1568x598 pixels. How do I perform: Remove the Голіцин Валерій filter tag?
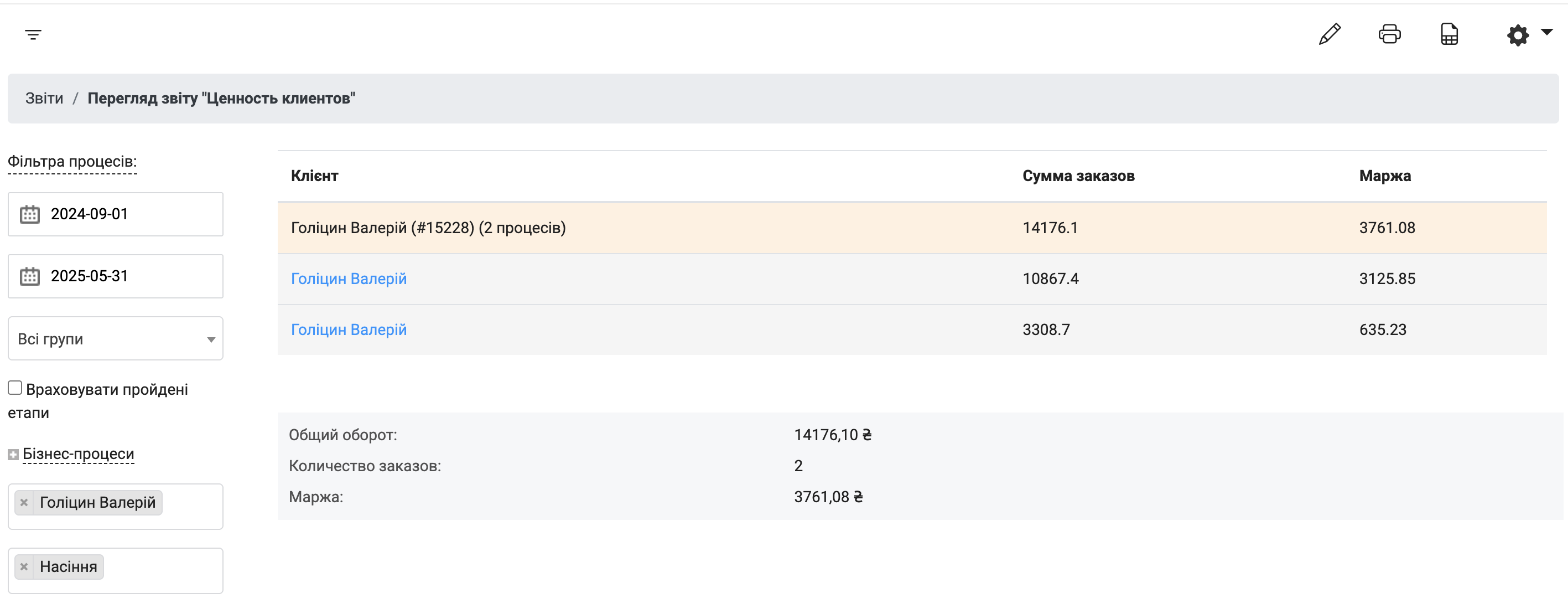(24, 502)
